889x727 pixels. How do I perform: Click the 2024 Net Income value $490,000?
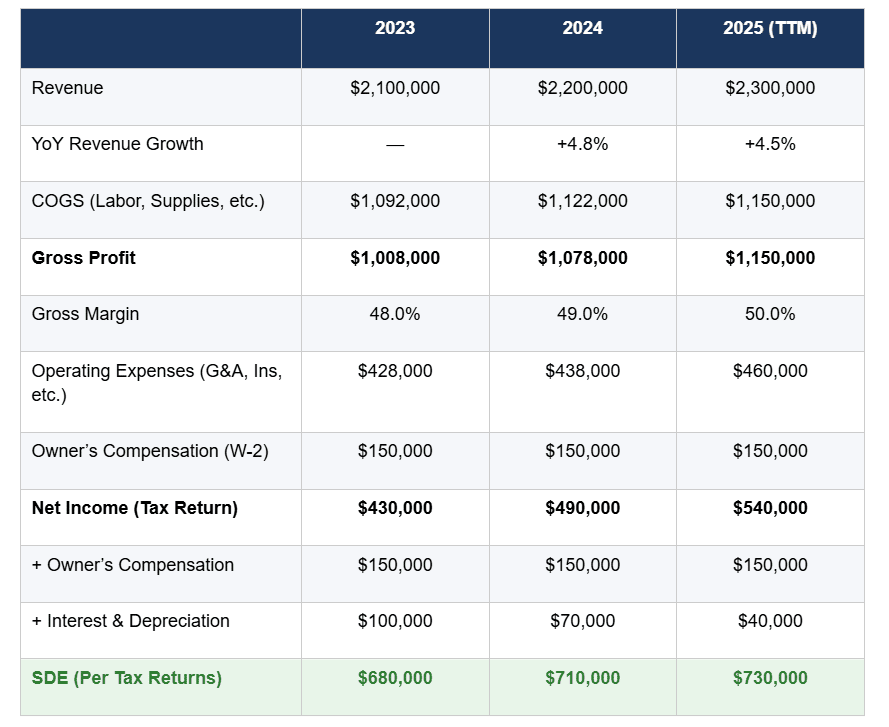click(x=582, y=508)
